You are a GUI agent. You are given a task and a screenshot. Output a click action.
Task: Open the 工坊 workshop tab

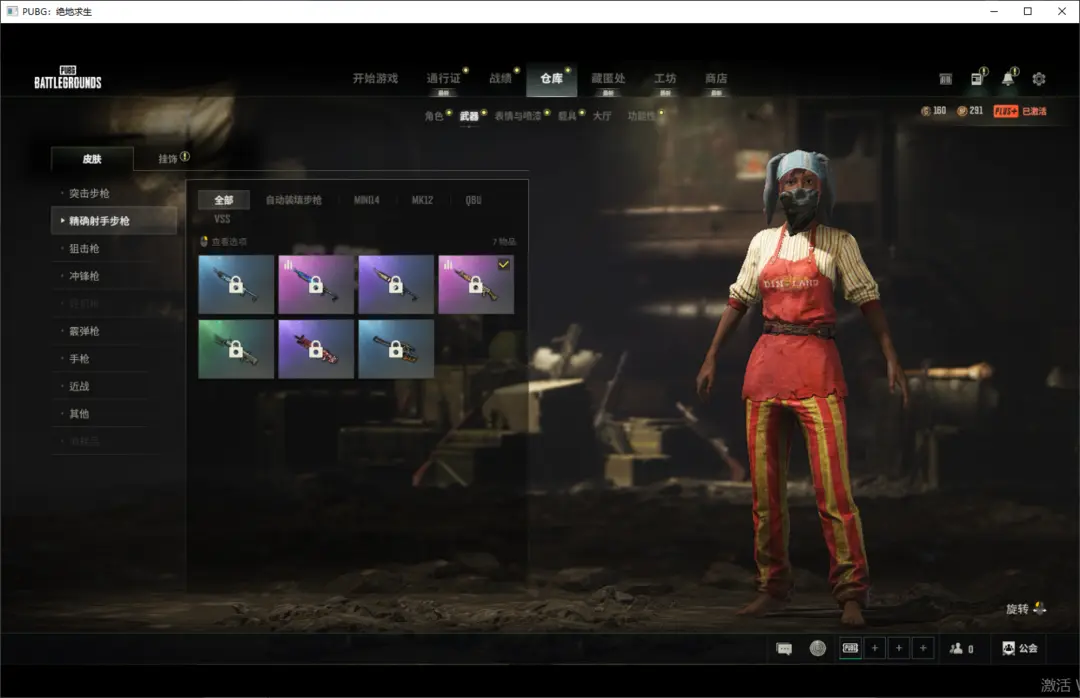click(x=665, y=79)
